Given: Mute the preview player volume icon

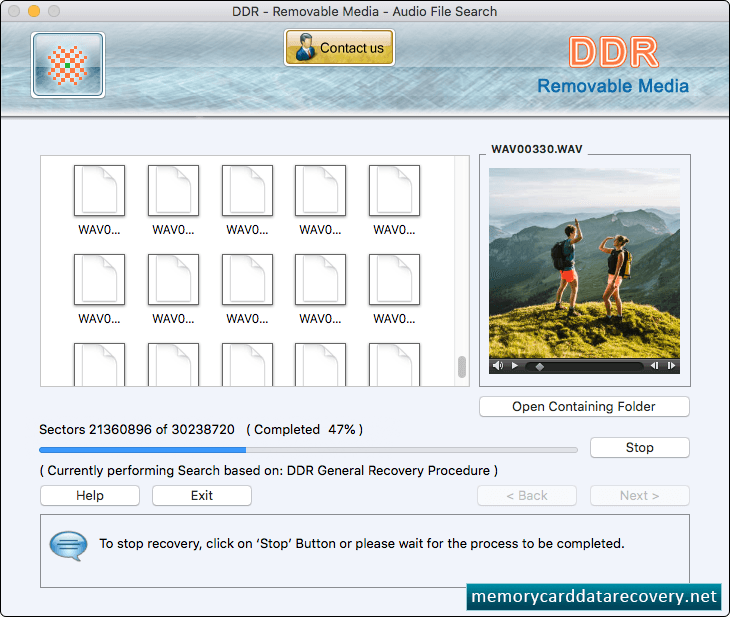Looking at the screenshot, I should coord(498,366).
